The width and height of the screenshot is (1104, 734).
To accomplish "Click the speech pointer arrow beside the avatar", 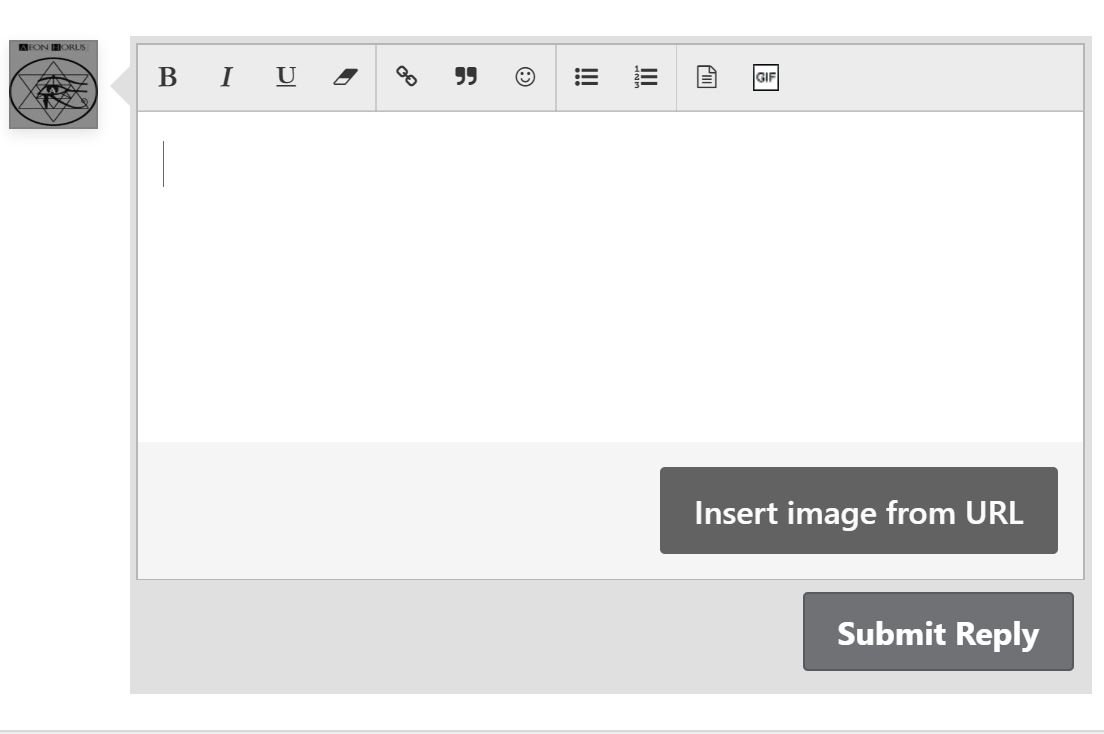I will click(122, 87).
